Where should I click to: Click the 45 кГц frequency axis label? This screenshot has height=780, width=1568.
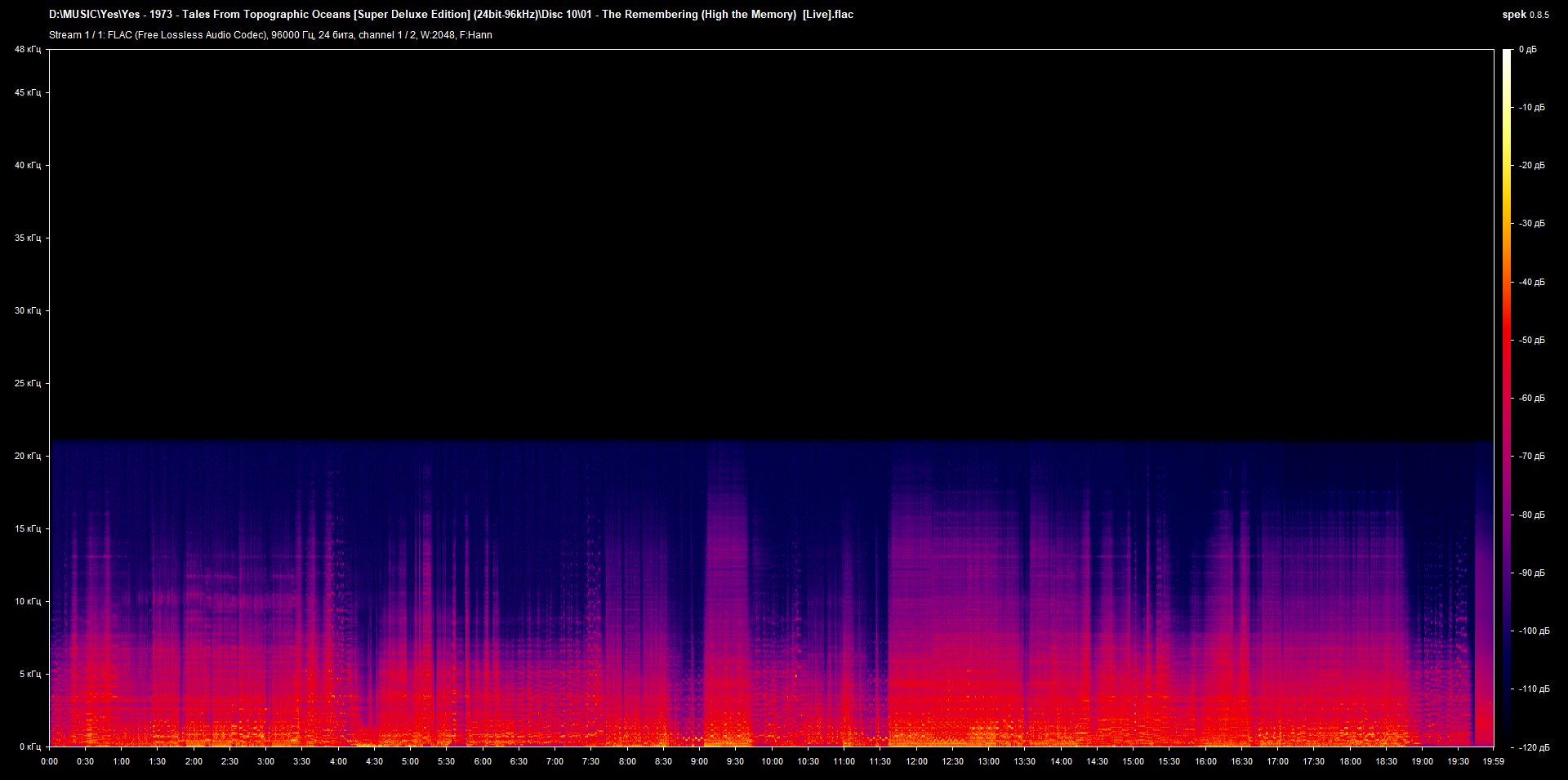[28, 92]
